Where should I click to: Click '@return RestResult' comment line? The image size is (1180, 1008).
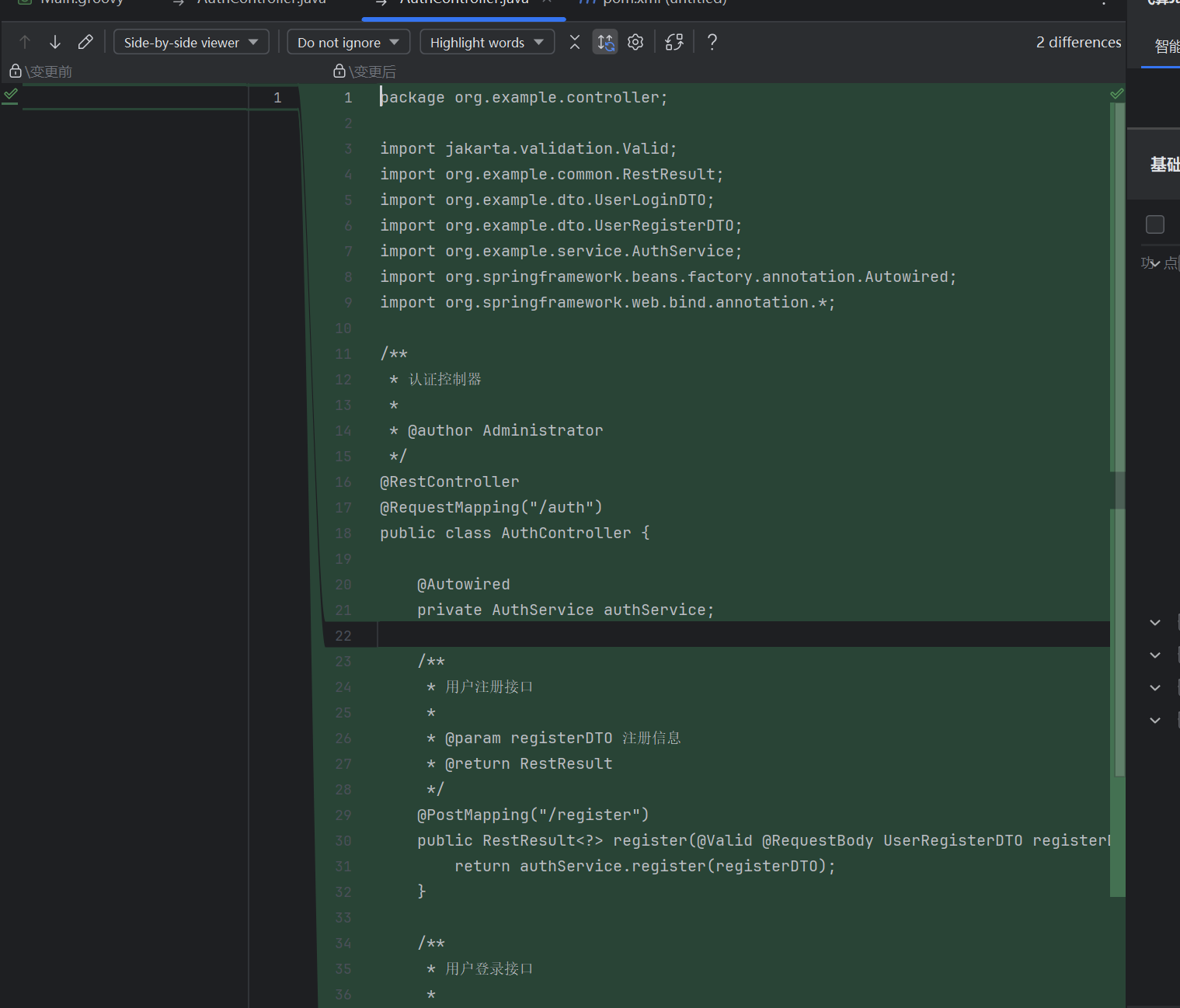[x=519, y=763]
